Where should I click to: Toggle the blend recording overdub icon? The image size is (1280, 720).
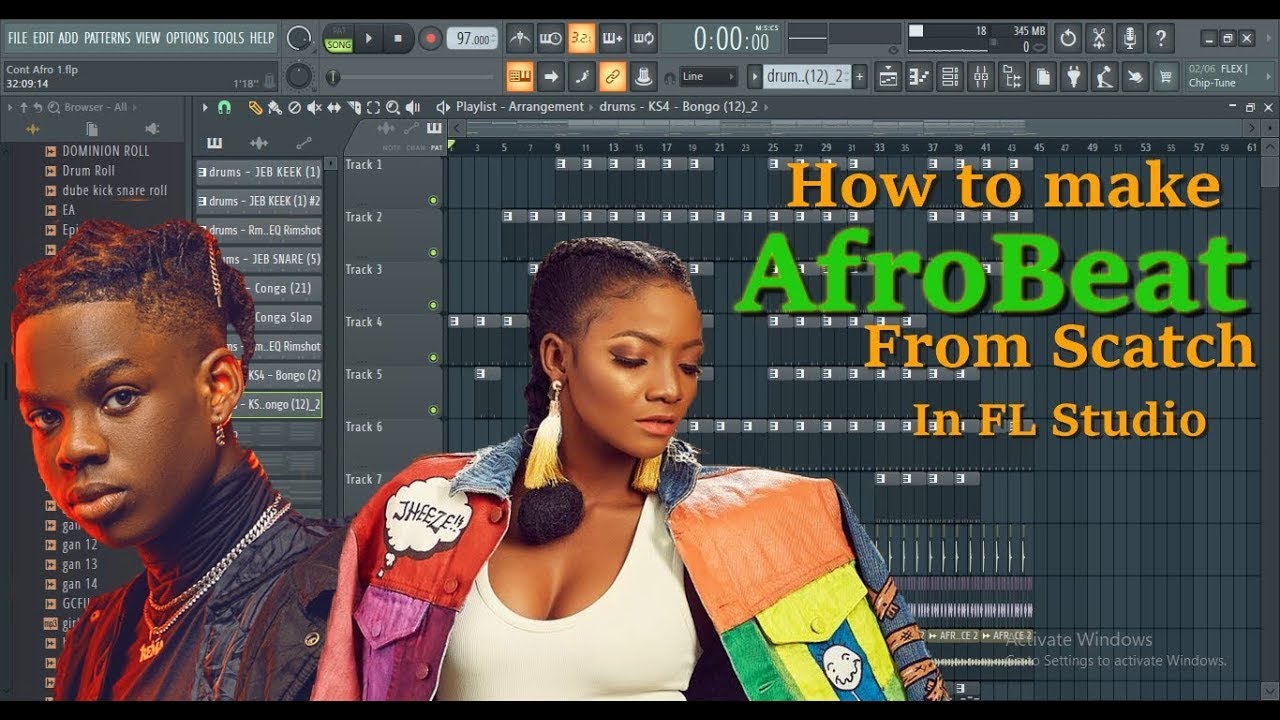[612, 39]
